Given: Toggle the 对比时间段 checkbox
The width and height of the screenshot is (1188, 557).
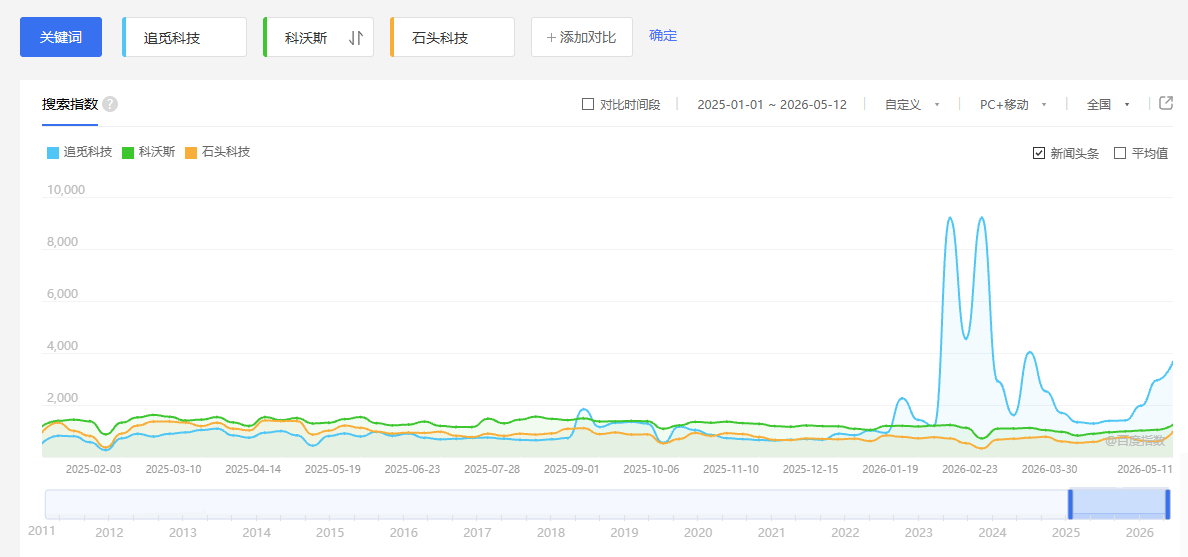Looking at the screenshot, I should (588, 105).
